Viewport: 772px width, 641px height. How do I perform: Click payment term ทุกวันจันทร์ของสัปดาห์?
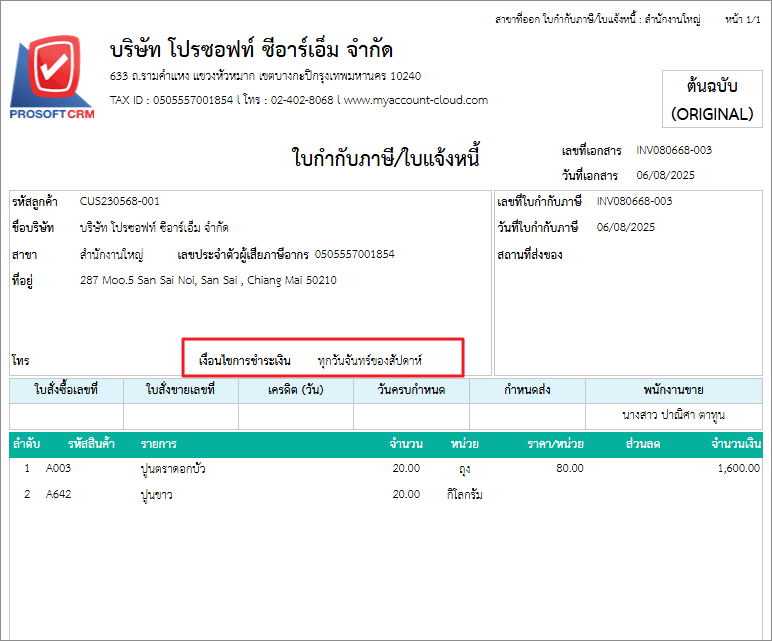(369, 359)
